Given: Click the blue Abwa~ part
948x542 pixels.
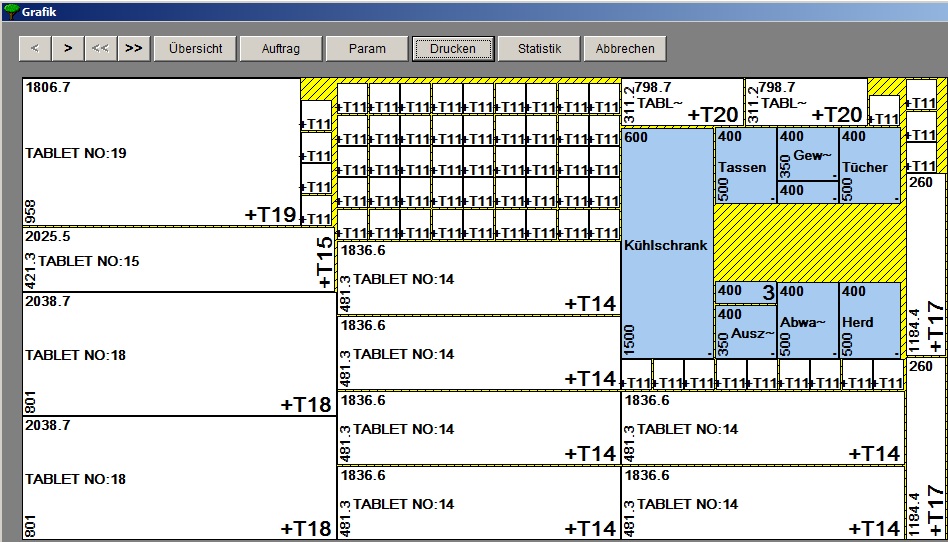Looking at the screenshot, I should click(x=807, y=321).
